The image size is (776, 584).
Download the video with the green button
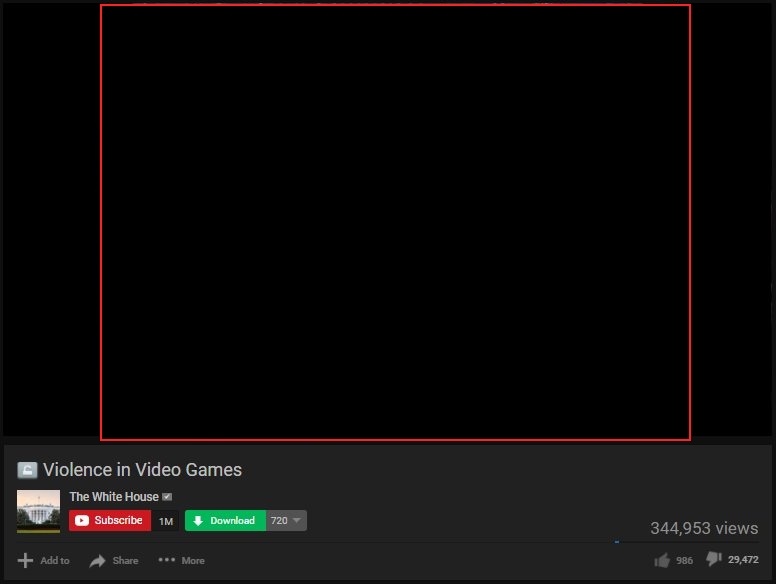[225, 521]
